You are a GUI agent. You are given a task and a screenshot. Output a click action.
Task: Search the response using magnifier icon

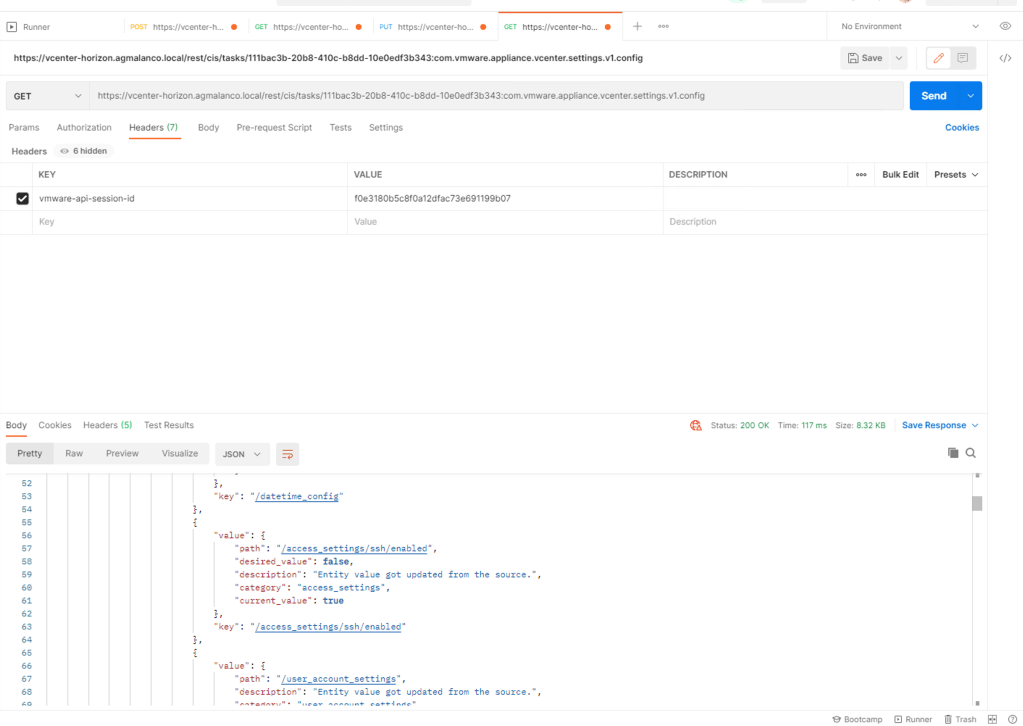970,453
